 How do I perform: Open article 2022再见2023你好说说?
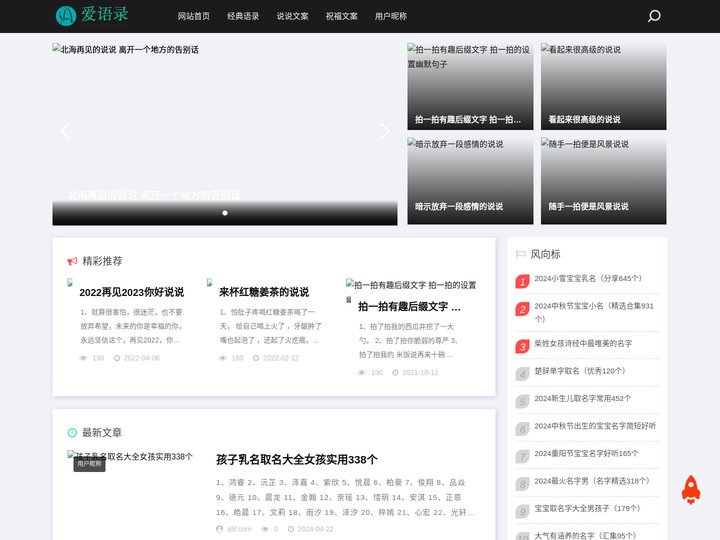[132, 292]
